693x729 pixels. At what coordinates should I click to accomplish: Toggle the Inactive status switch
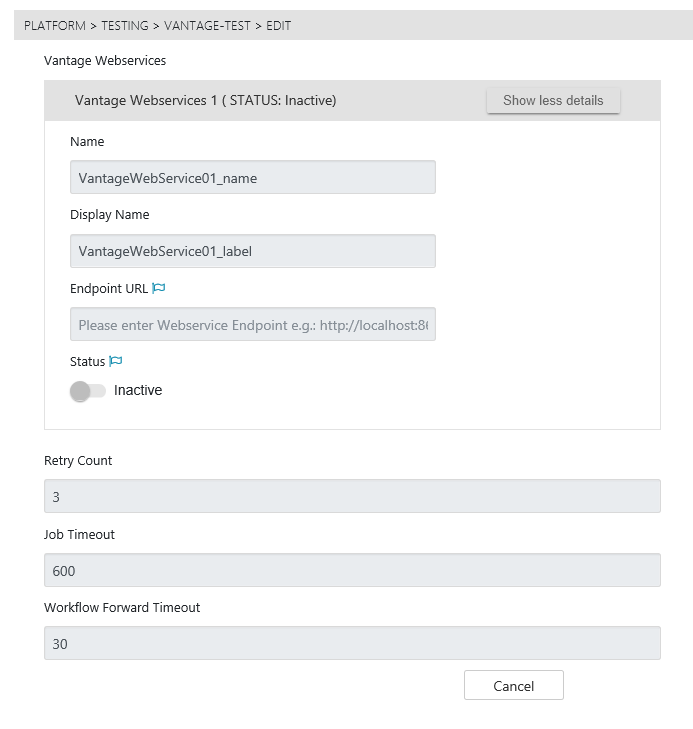pos(87,391)
